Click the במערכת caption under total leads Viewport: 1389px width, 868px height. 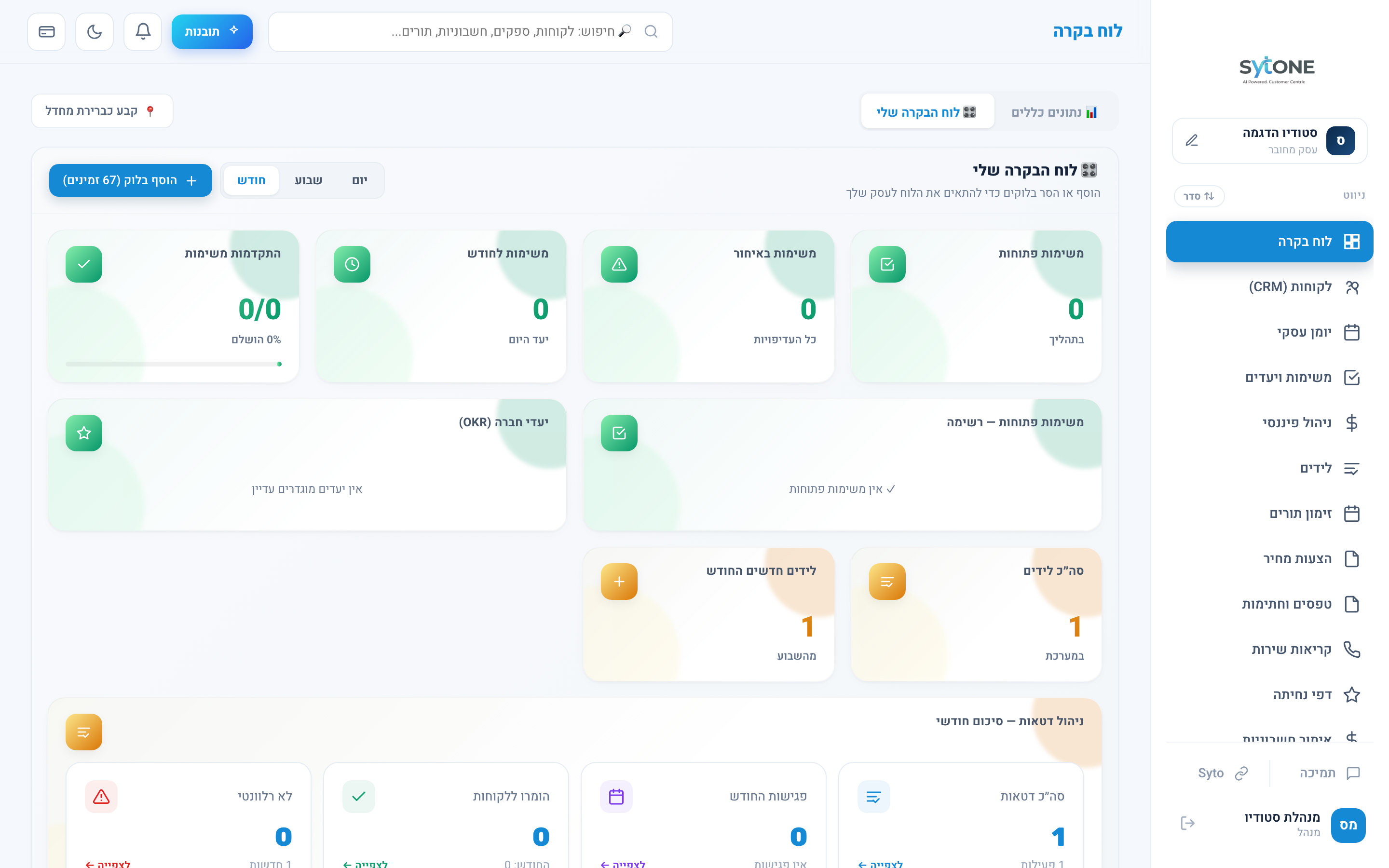1064,656
